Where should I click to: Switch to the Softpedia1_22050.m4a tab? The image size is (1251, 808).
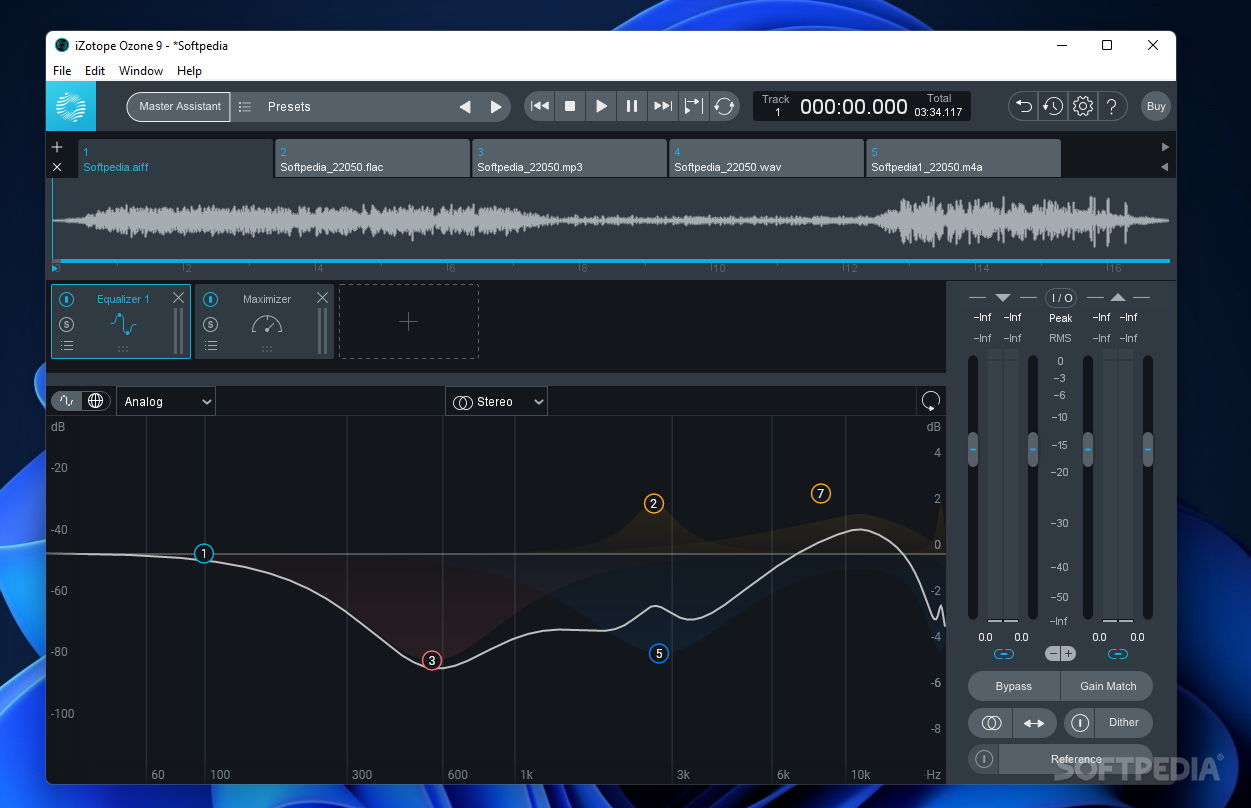pos(963,159)
